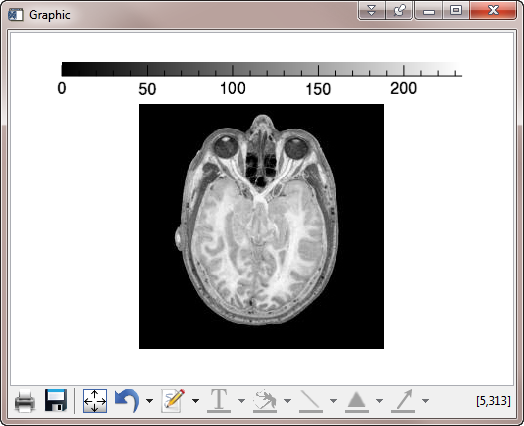Expand the pencil annotation tool dropdown
524x426 pixels.
[195, 401]
